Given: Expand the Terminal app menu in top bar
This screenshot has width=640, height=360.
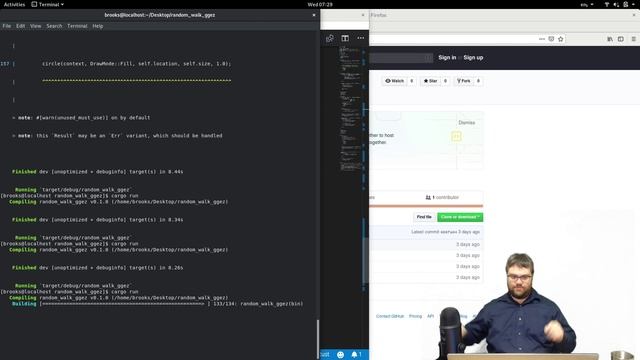Looking at the screenshot, I should (48, 4).
